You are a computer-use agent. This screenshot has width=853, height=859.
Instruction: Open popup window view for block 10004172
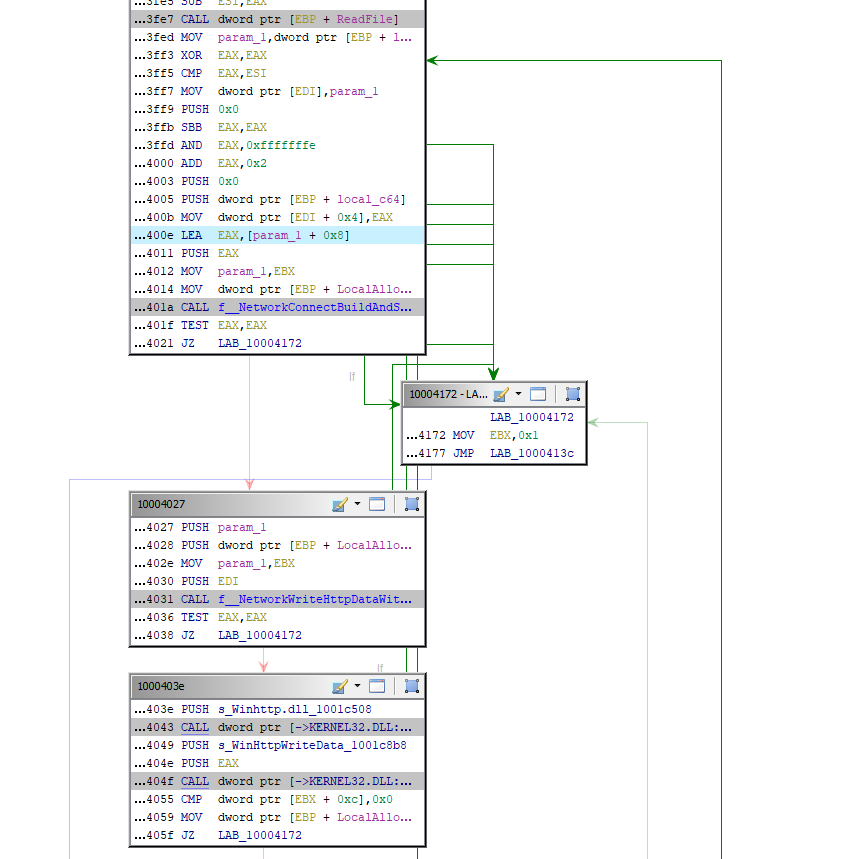[537, 393]
